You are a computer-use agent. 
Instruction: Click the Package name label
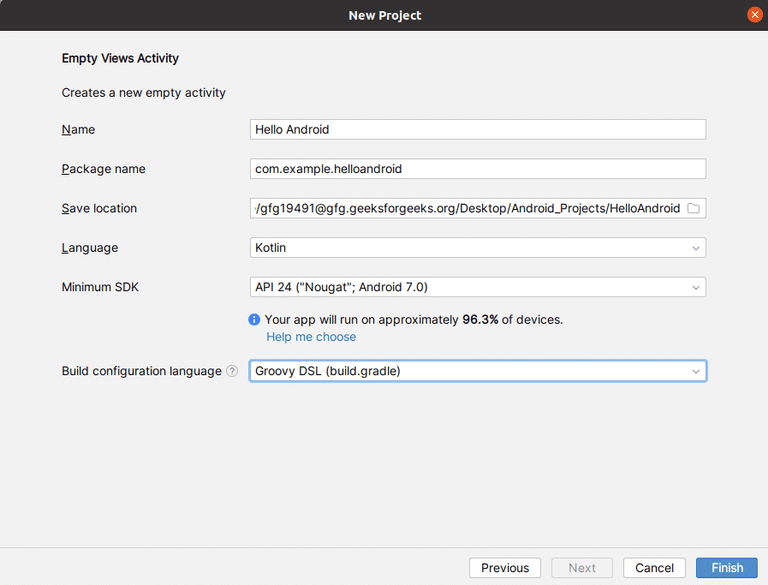(103, 169)
